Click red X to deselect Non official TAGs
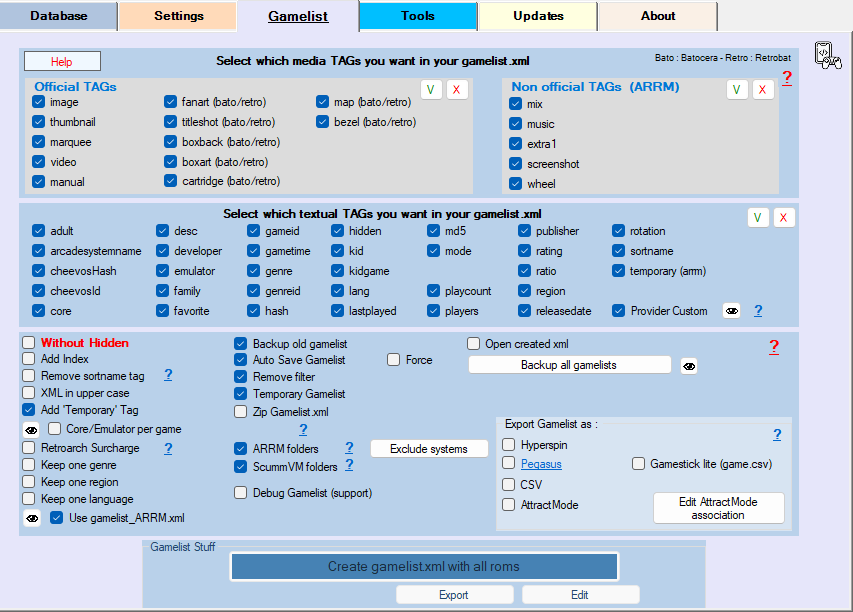The width and height of the screenshot is (853, 612). [763, 90]
